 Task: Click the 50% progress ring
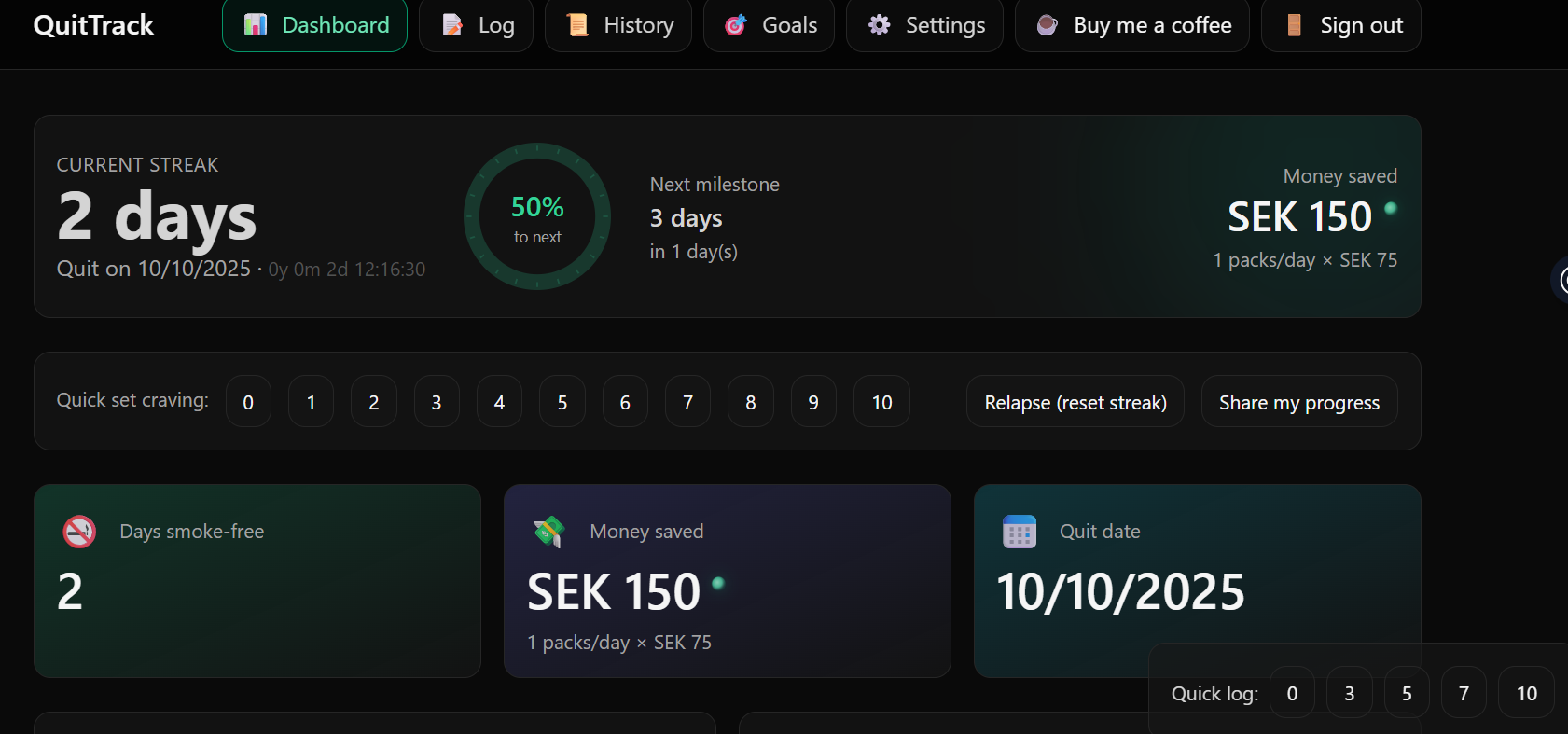[x=537, y=216]
